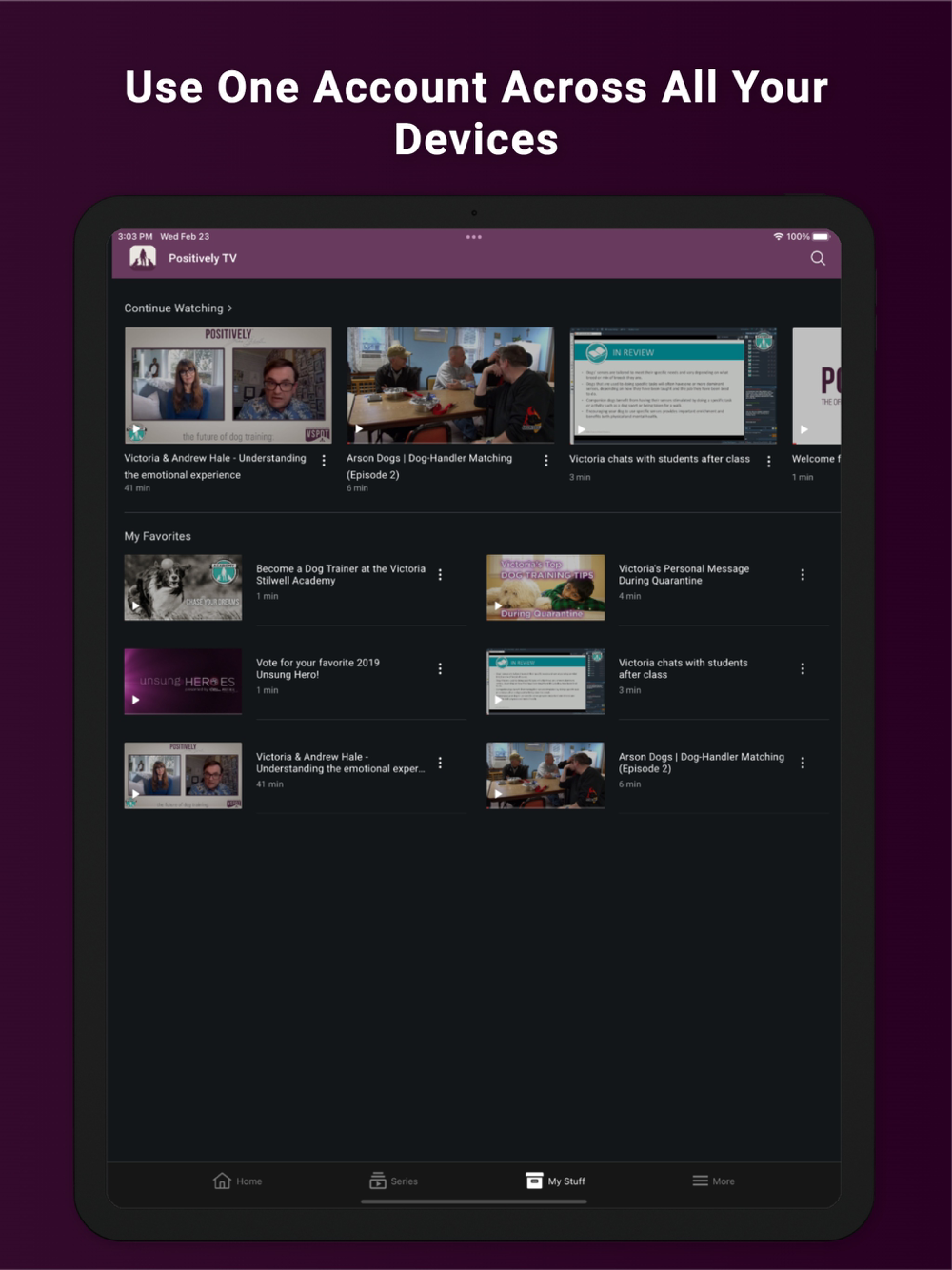Play the Welcome video thumbnail
The width and height of the screenshot is (952, 1270).
point(817,386)
